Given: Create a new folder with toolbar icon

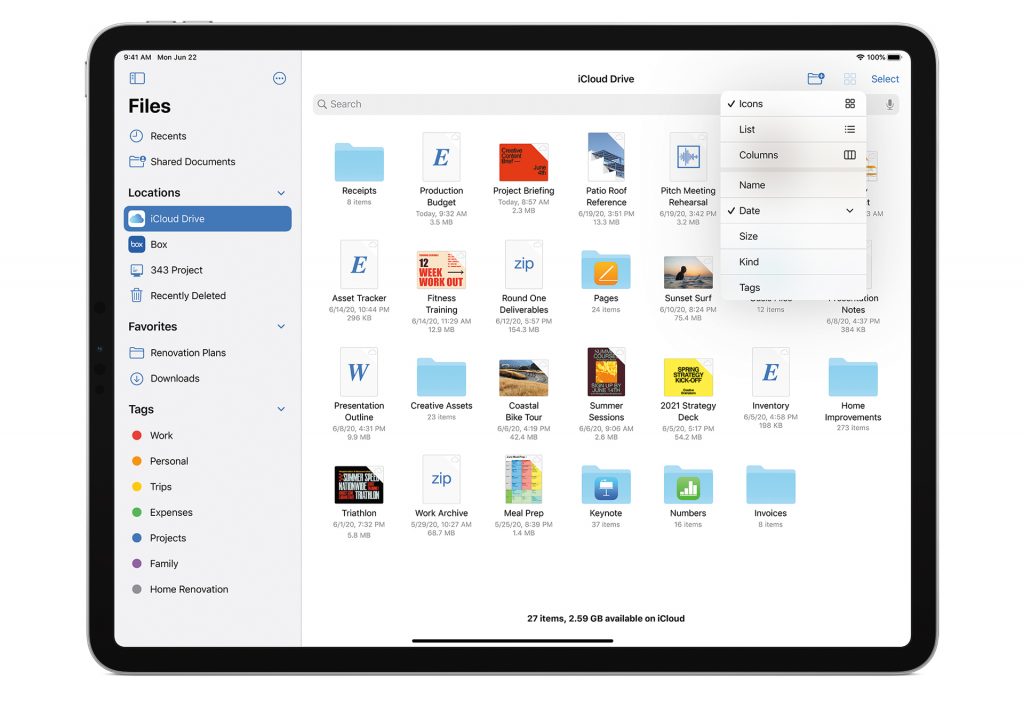Looking at the screenshot, I should tap(816, 78).
